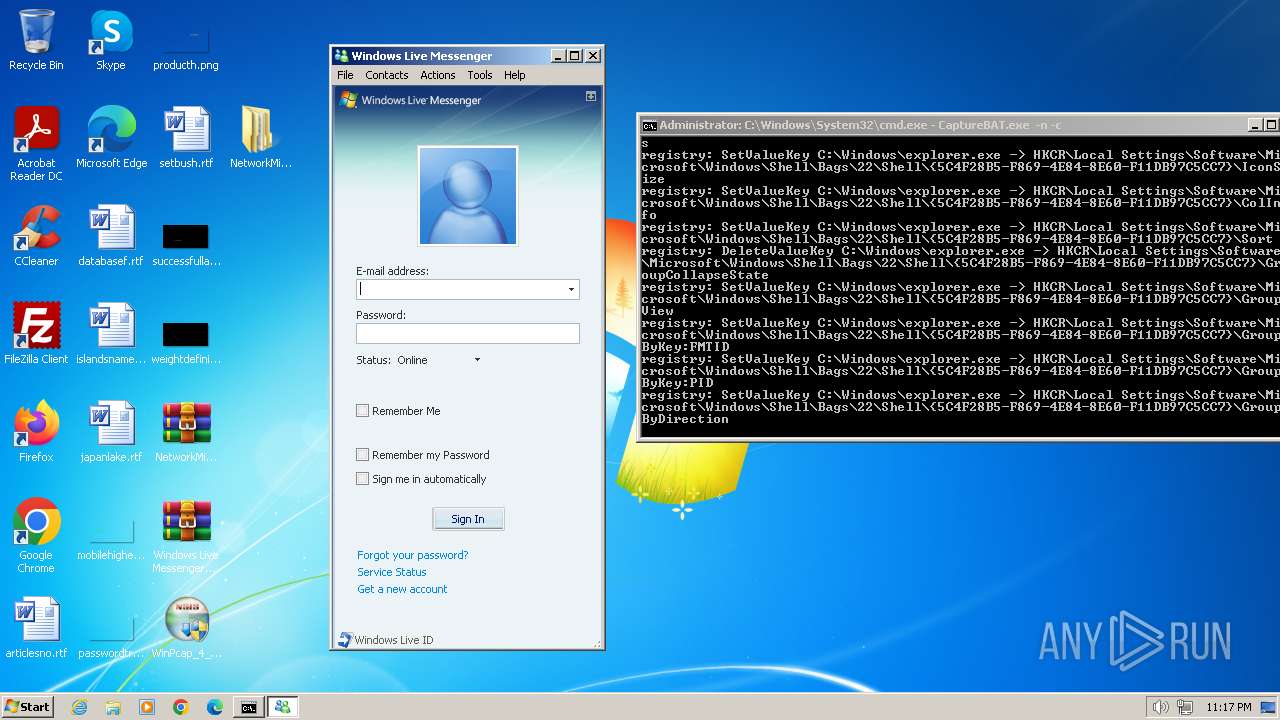Click the menu toggle icon in Messenger header
Screen dimensions: 1280x720
pyautogui.click(x=591, y=96)
